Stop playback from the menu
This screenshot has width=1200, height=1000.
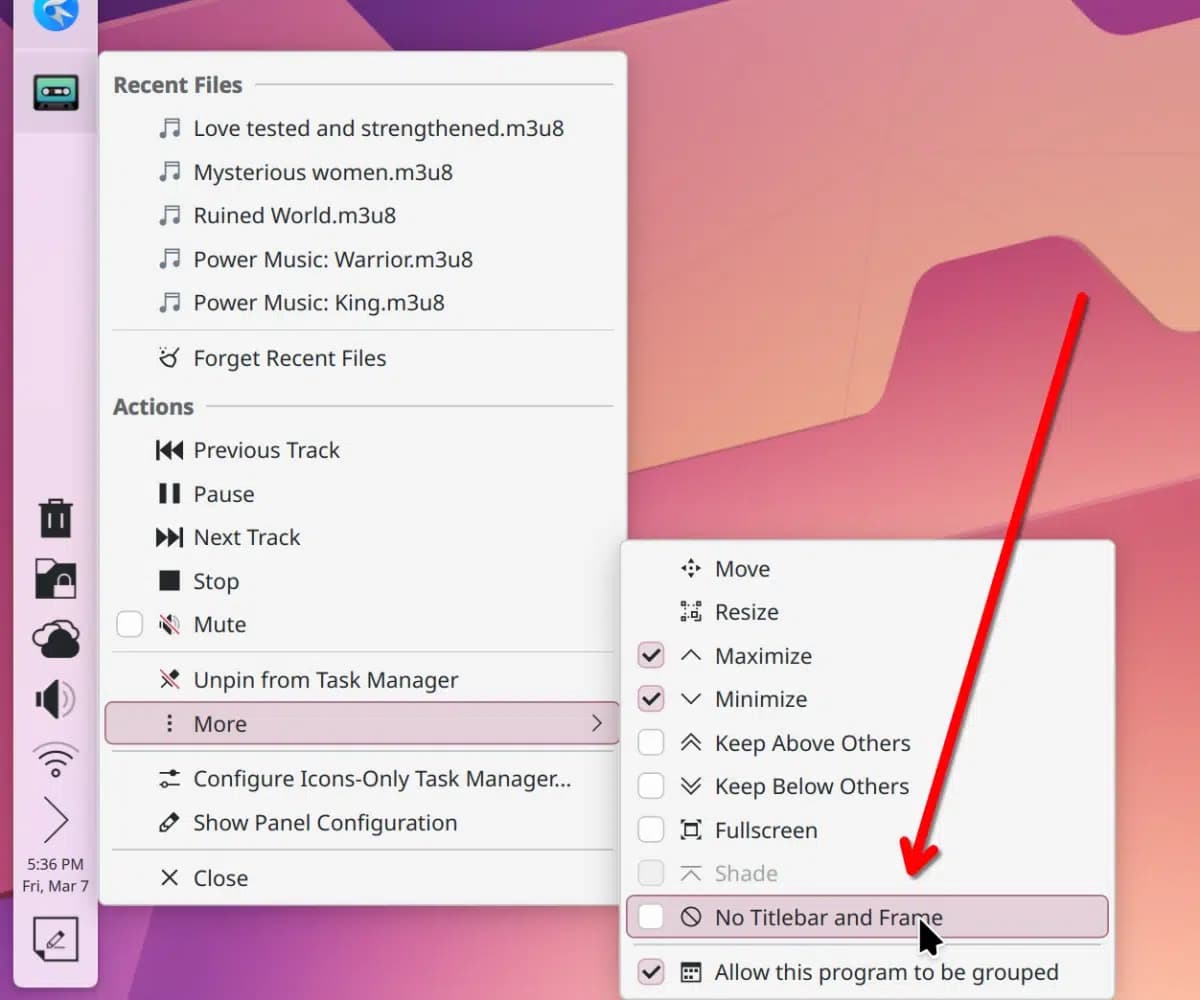tap(362, 581)
